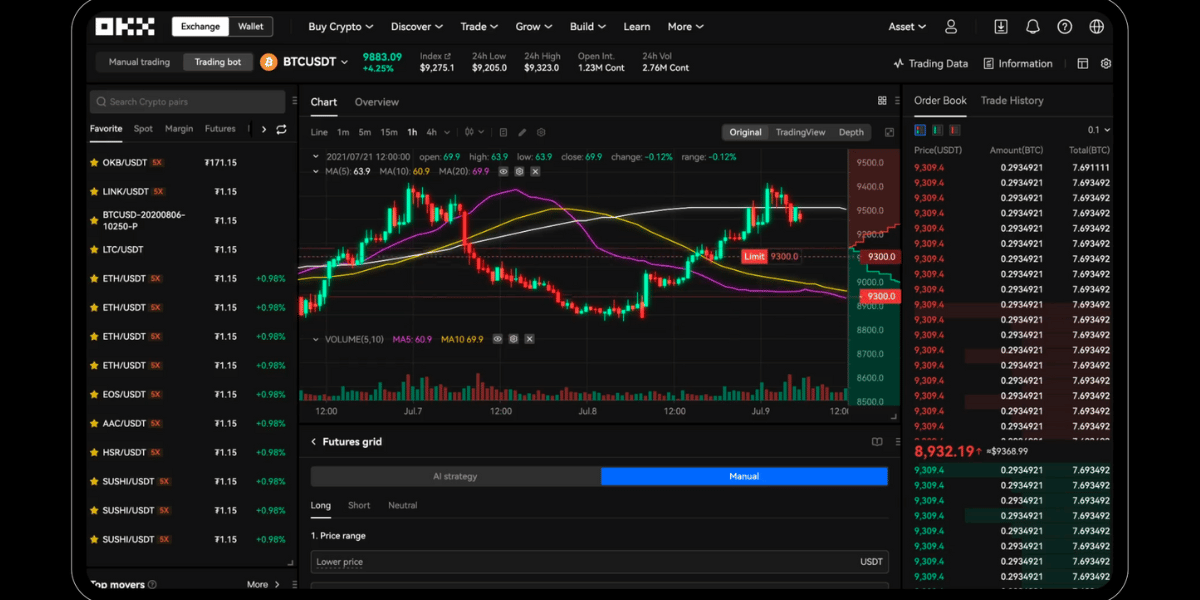
Task: Select Short tab in Futures grid
Action: click(x=358, y=505)
